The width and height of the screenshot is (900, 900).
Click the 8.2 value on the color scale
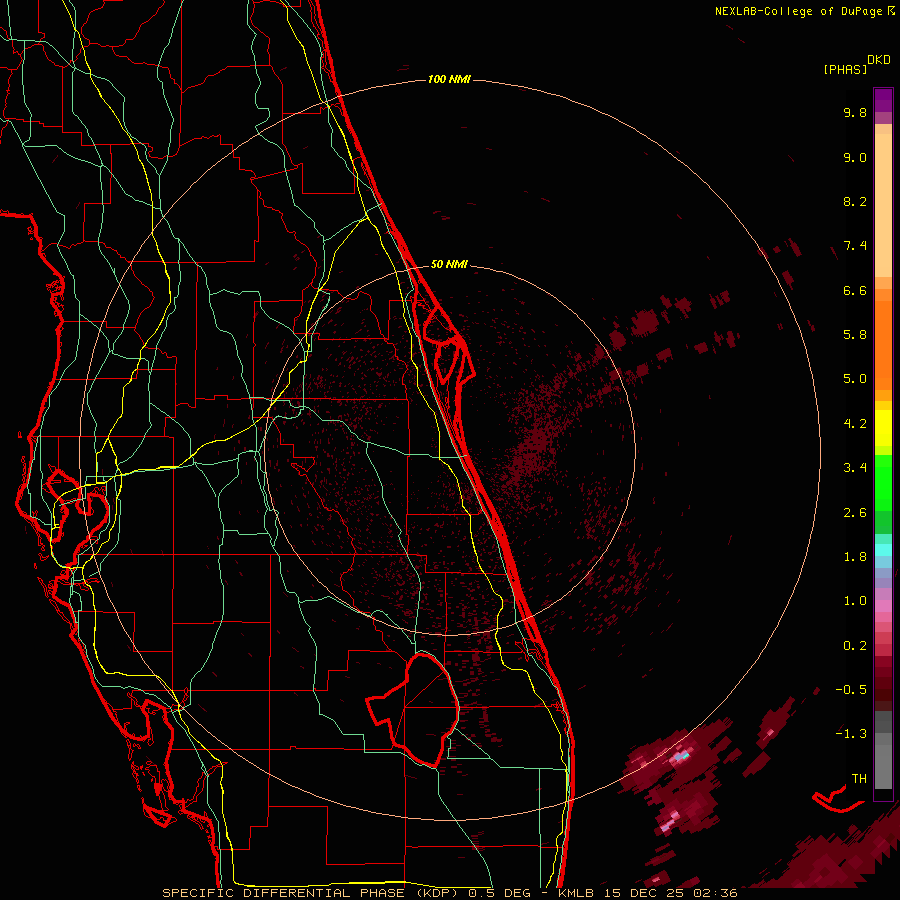(x=855, y=201)
